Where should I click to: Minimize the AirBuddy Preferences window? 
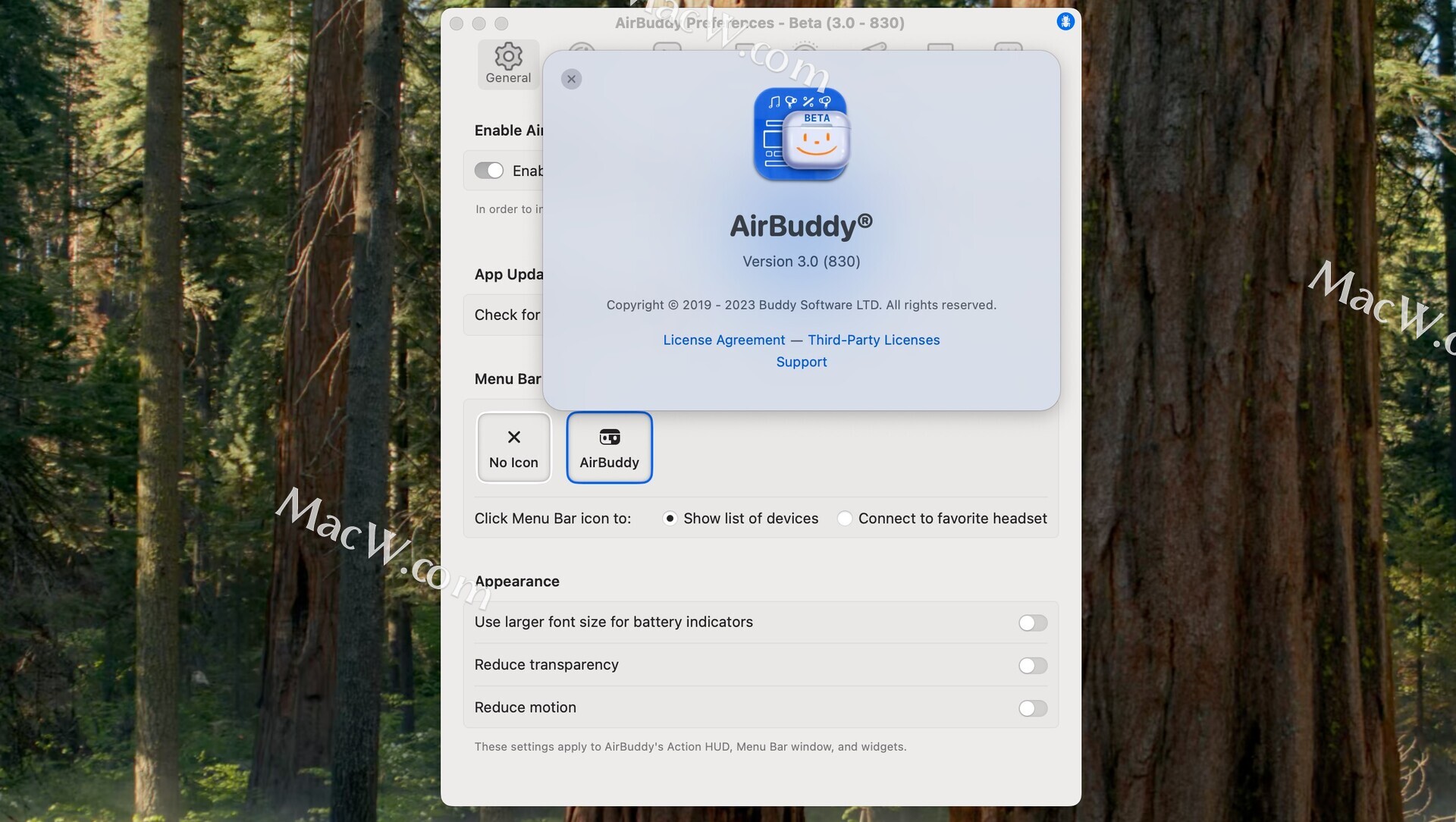pos(479,24)
